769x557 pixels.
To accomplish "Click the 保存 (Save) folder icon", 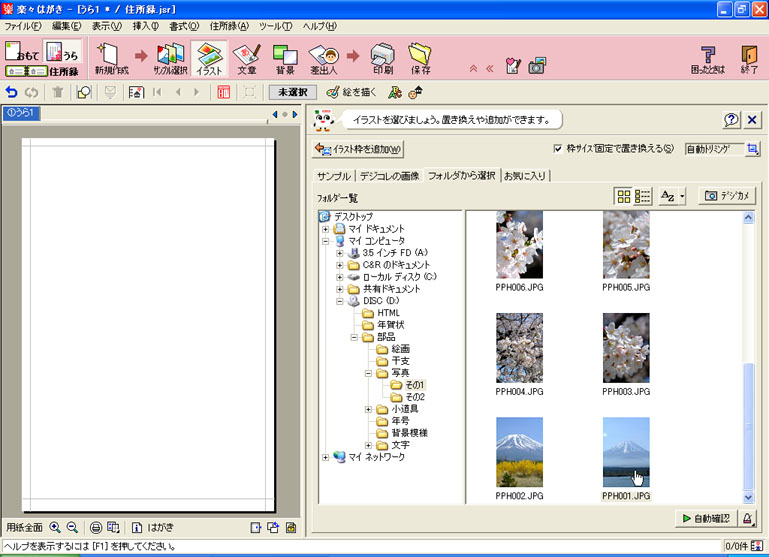I will click(419, 58).
